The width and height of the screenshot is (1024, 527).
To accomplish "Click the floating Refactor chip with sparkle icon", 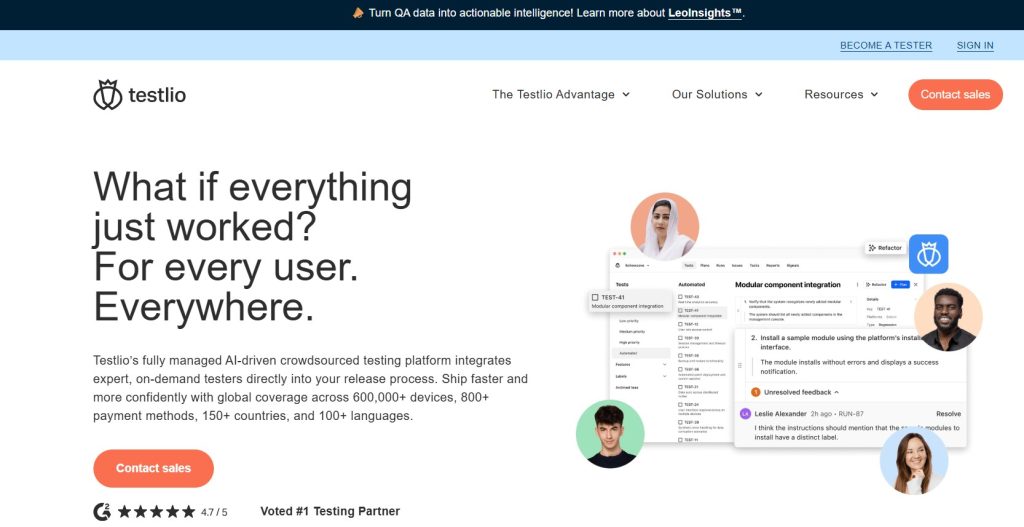I will tap(886, 248).
